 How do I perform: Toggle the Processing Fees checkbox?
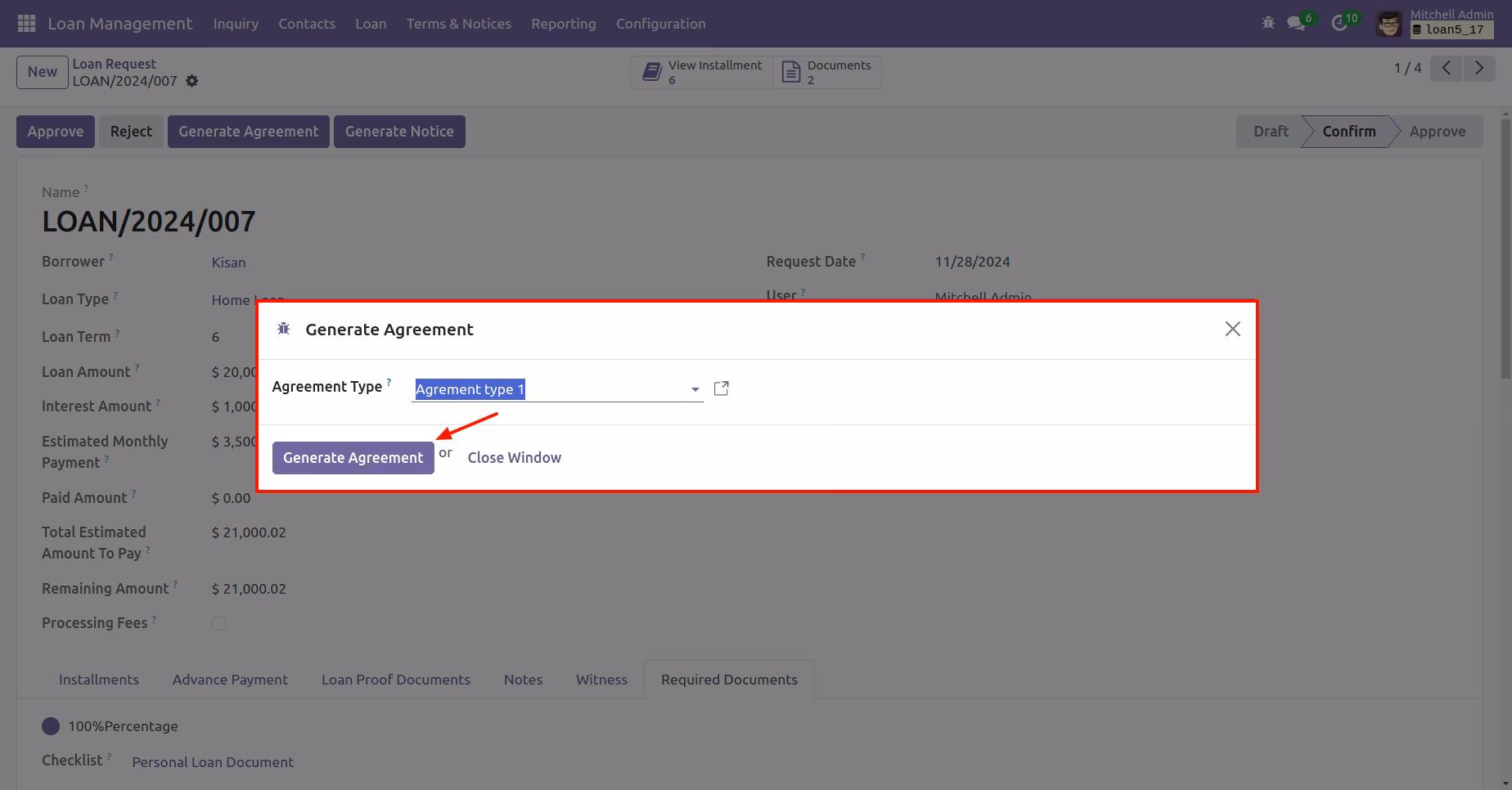[218, 623]
